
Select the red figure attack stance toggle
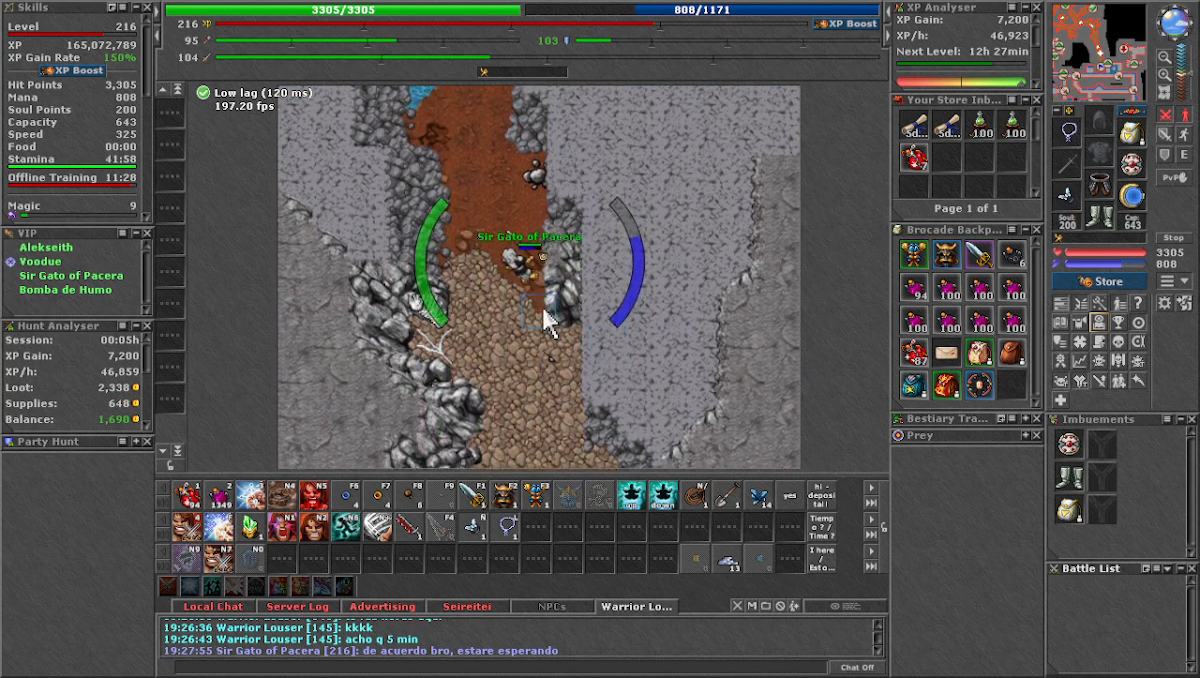[x=1185, y=115]
